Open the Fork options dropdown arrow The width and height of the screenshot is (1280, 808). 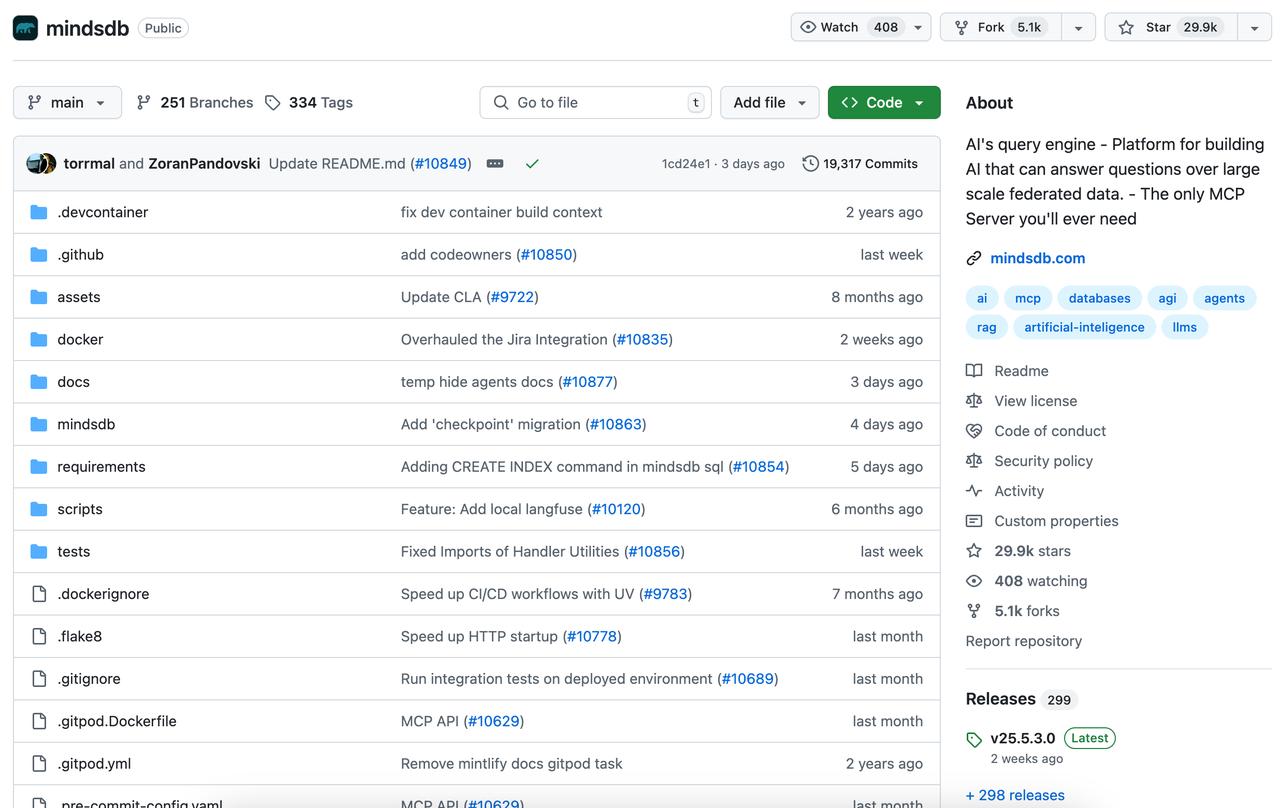pyautogui.click(x=1078, y=27)
